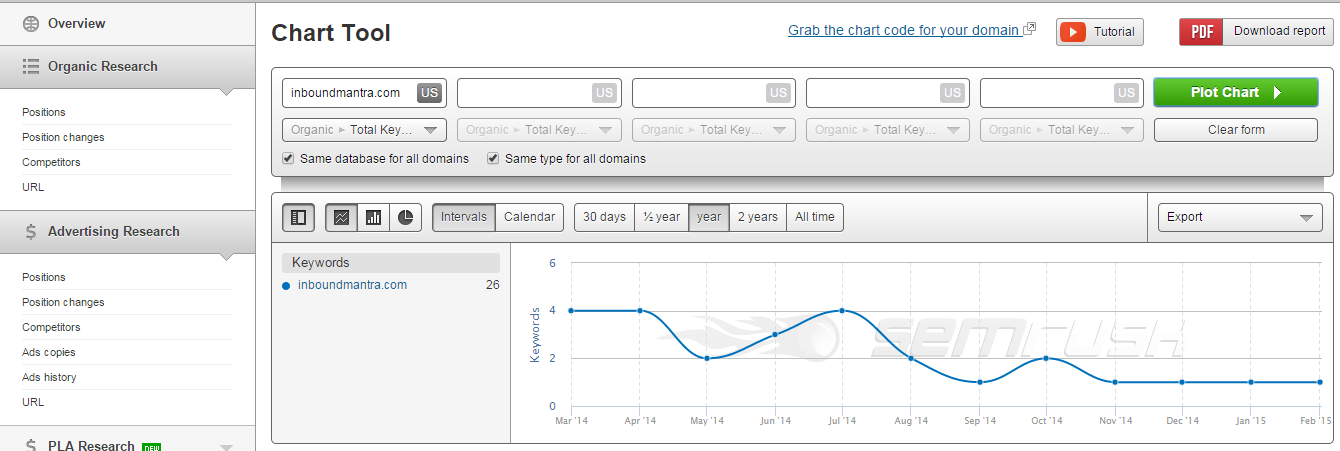This screenshot has height=451, width=1340.
Task: Open the Export dropdown
Action: [x=1239, y=217]
